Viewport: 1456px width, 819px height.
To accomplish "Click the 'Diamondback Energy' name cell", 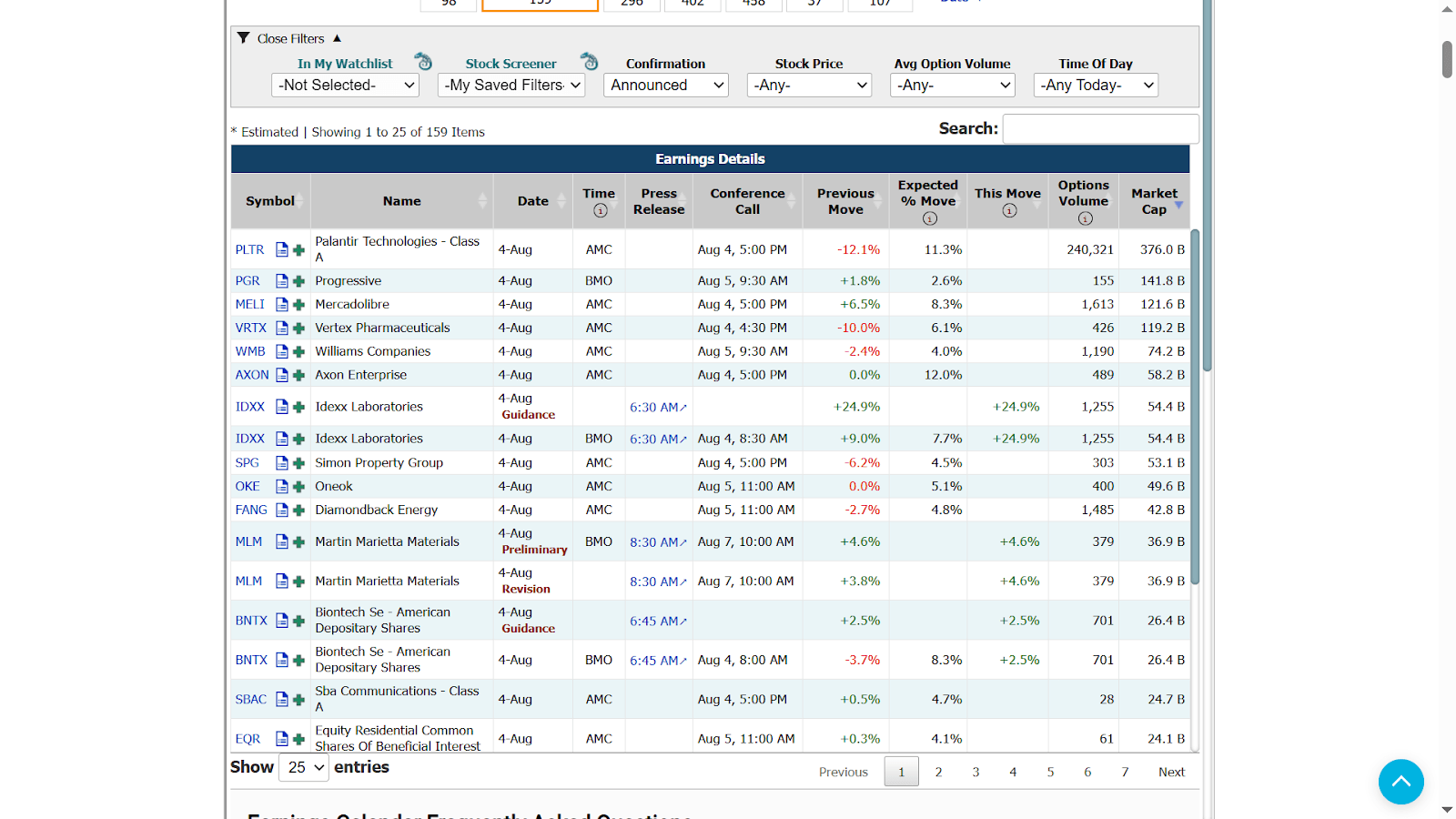I will [x=377, y=511].
